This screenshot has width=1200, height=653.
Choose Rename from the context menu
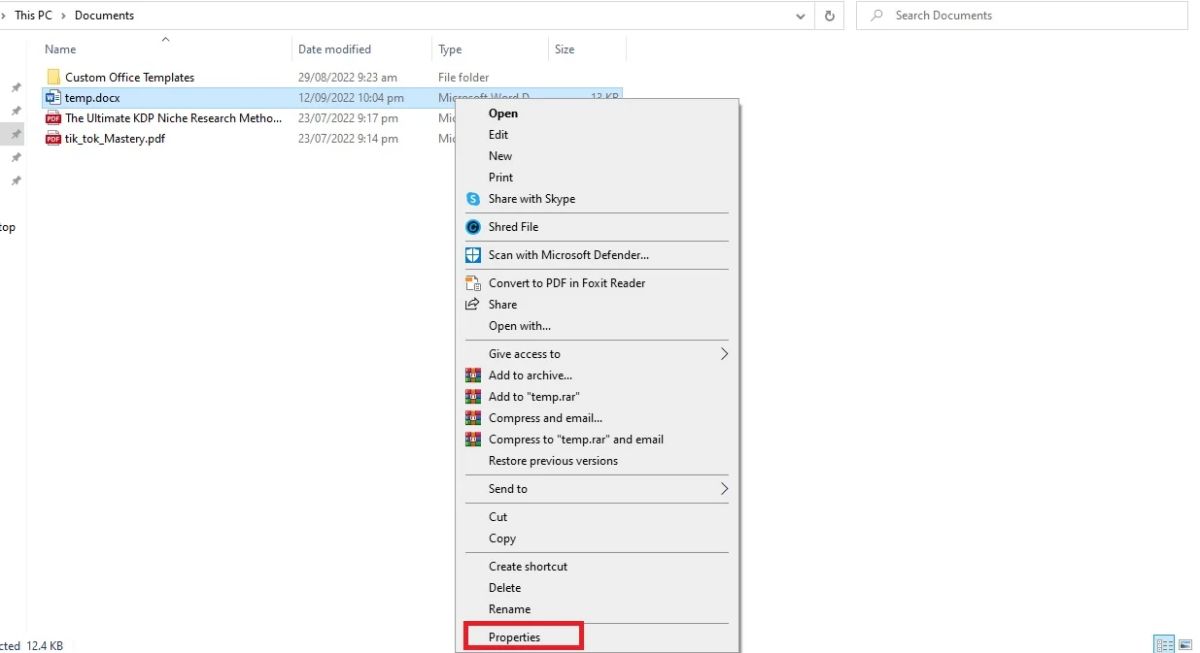pos(512,609)
